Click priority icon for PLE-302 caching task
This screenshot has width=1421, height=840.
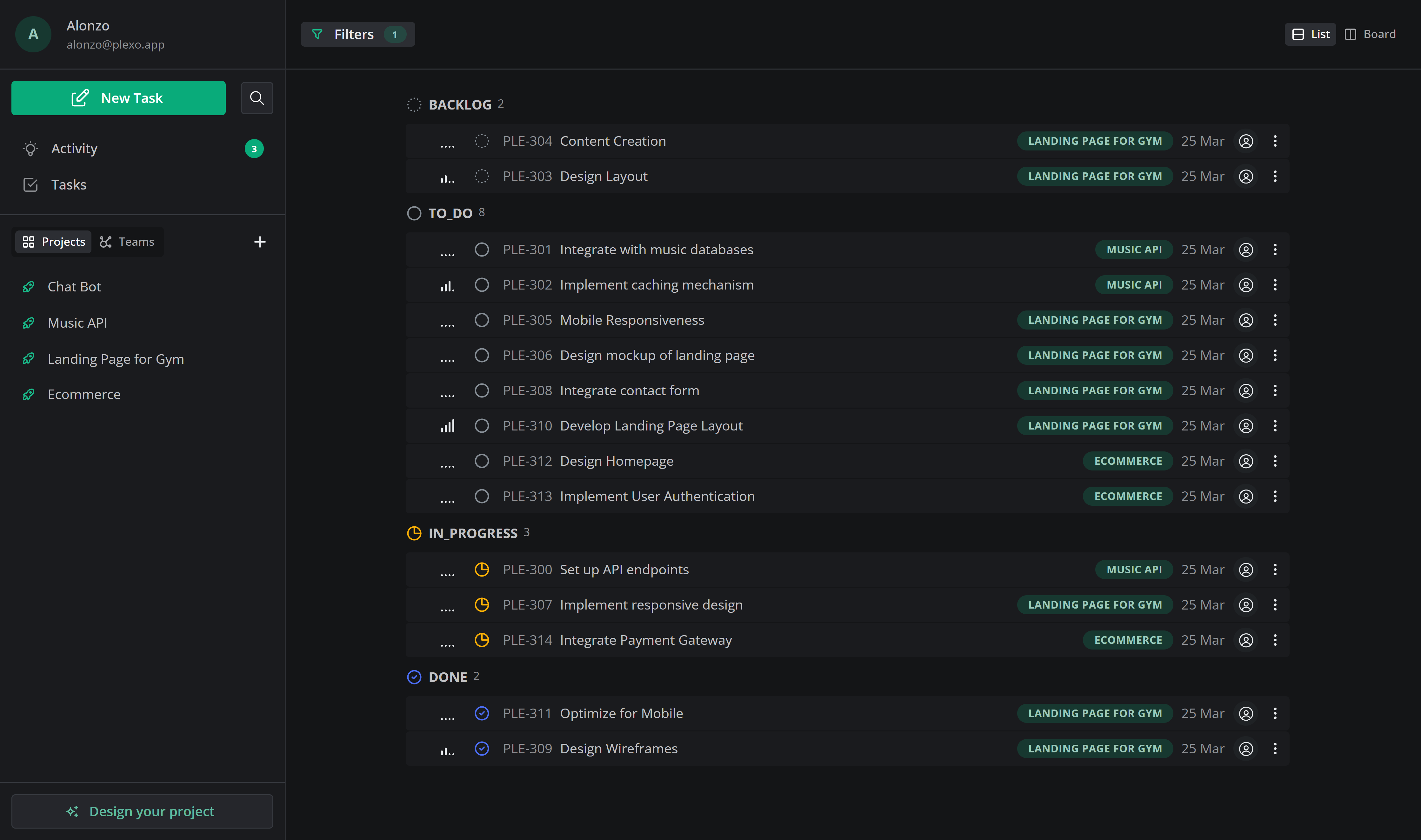[447, 285]
